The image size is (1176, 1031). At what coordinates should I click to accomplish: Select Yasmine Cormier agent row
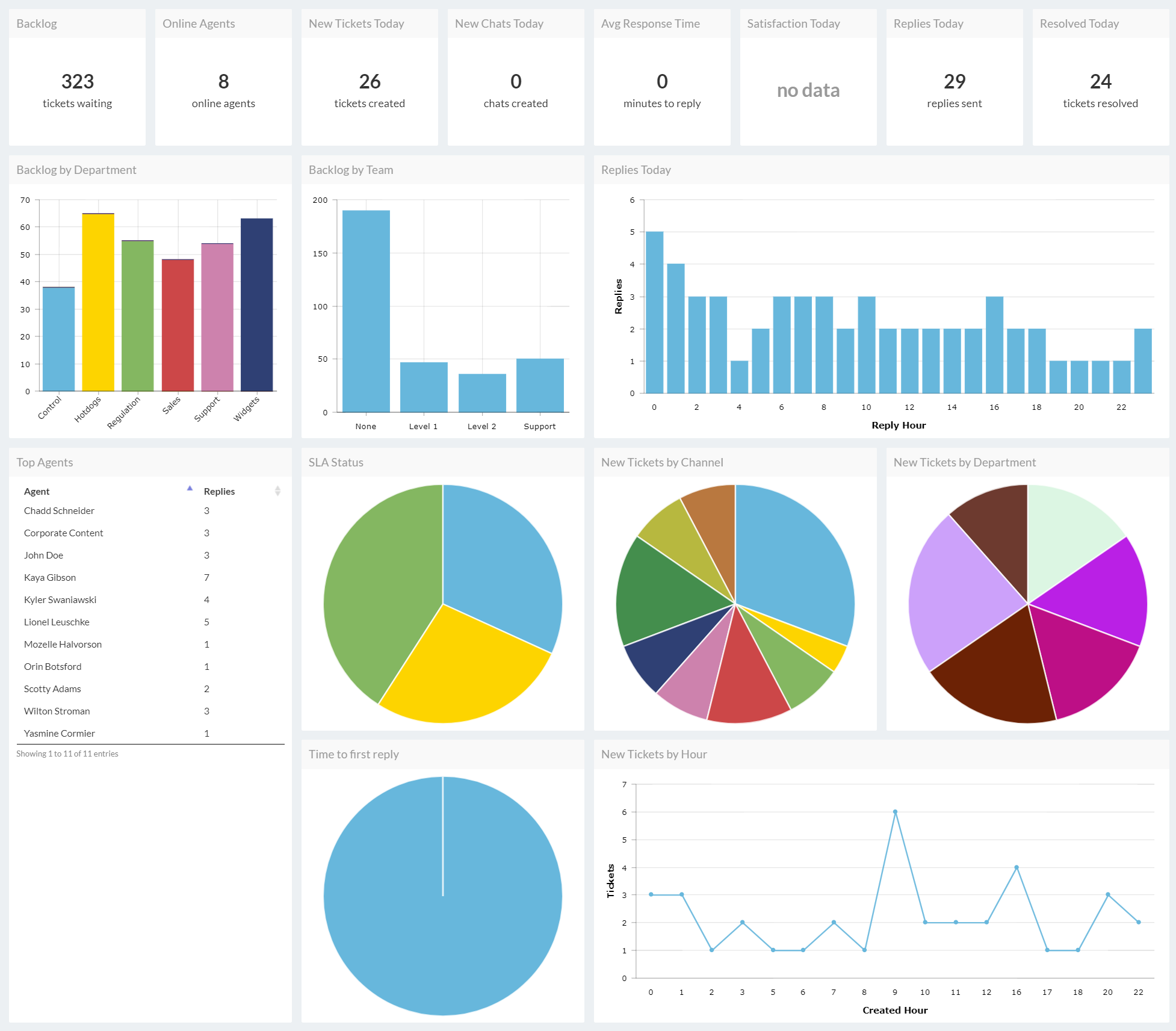(x=150, y=733)
